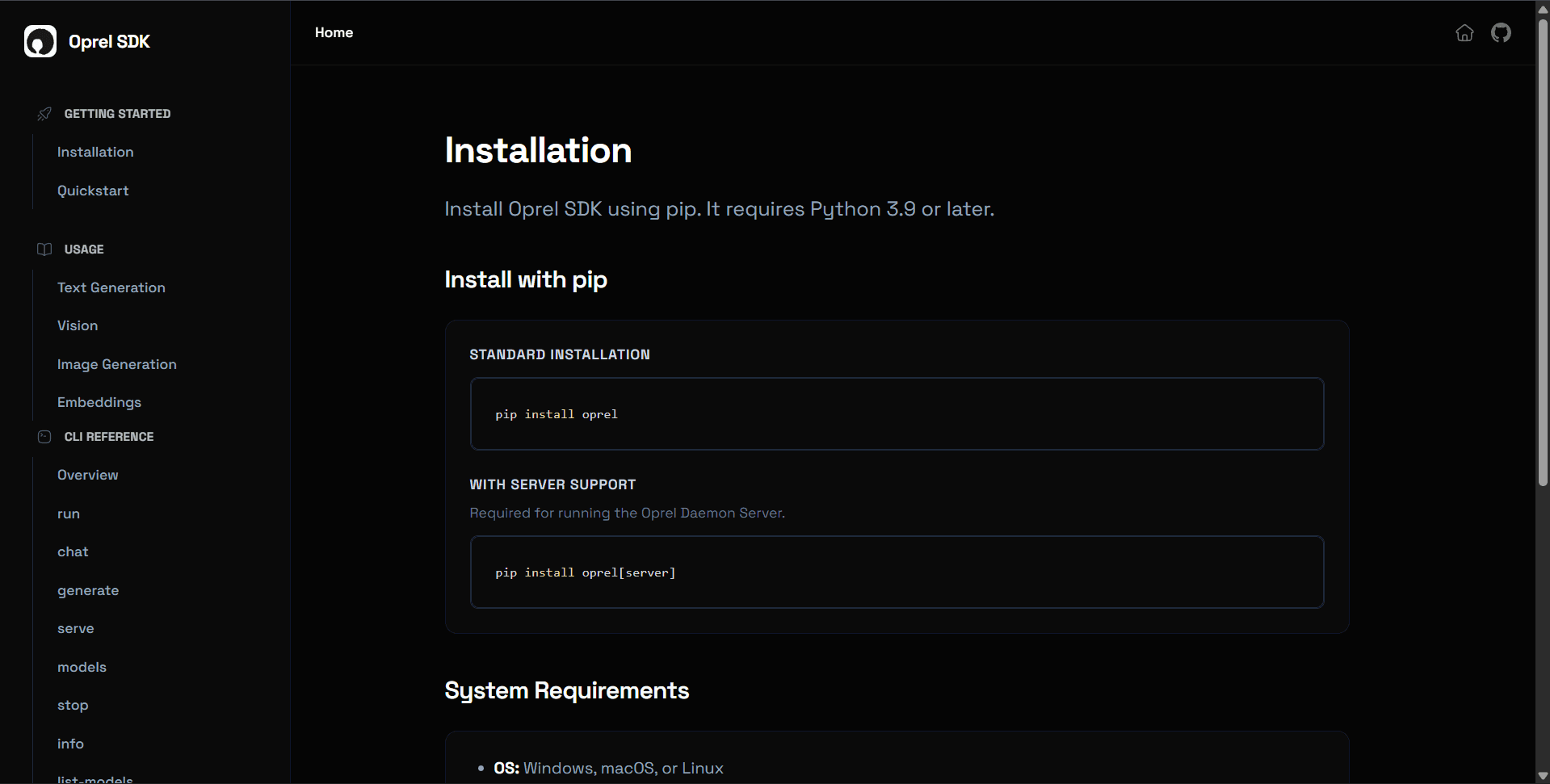Open the Embeddings page
1550x784 pixels.
coord(99,402)
